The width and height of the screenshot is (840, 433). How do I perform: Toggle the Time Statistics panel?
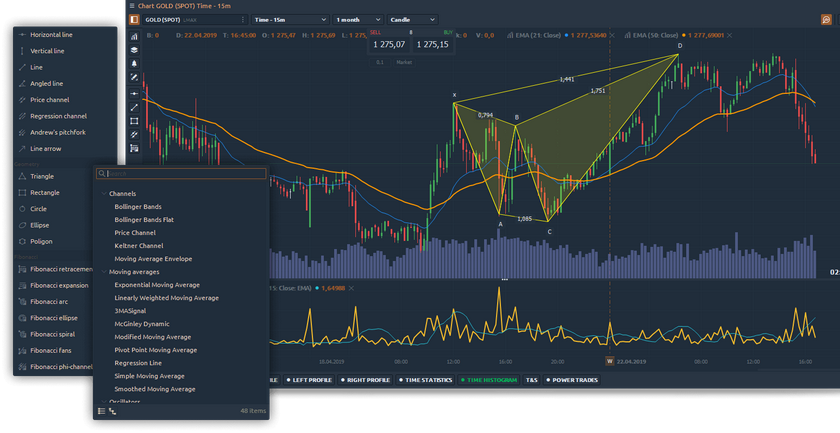coord(426,380)
